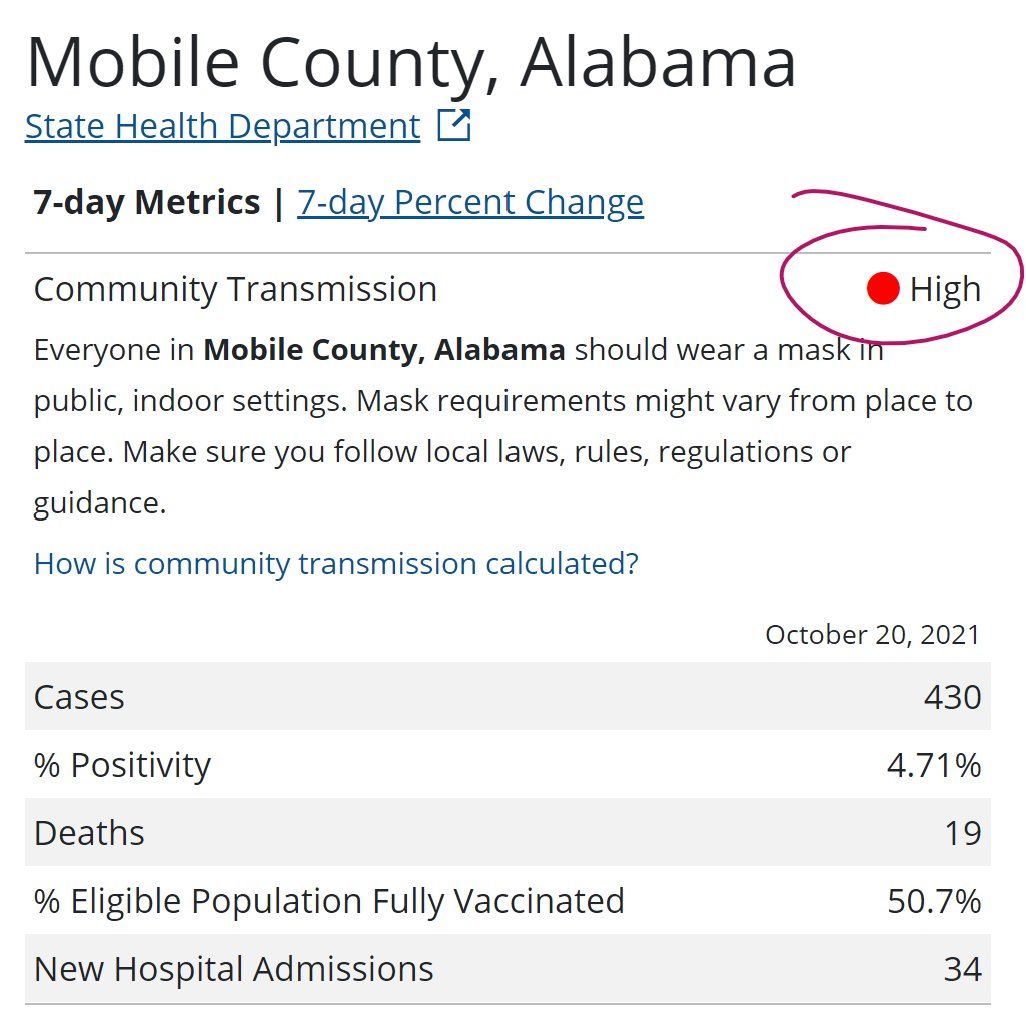Click the 34 hospital admissions value
The width and height of the screenshot is (1026, 1034).
[963, 969]
